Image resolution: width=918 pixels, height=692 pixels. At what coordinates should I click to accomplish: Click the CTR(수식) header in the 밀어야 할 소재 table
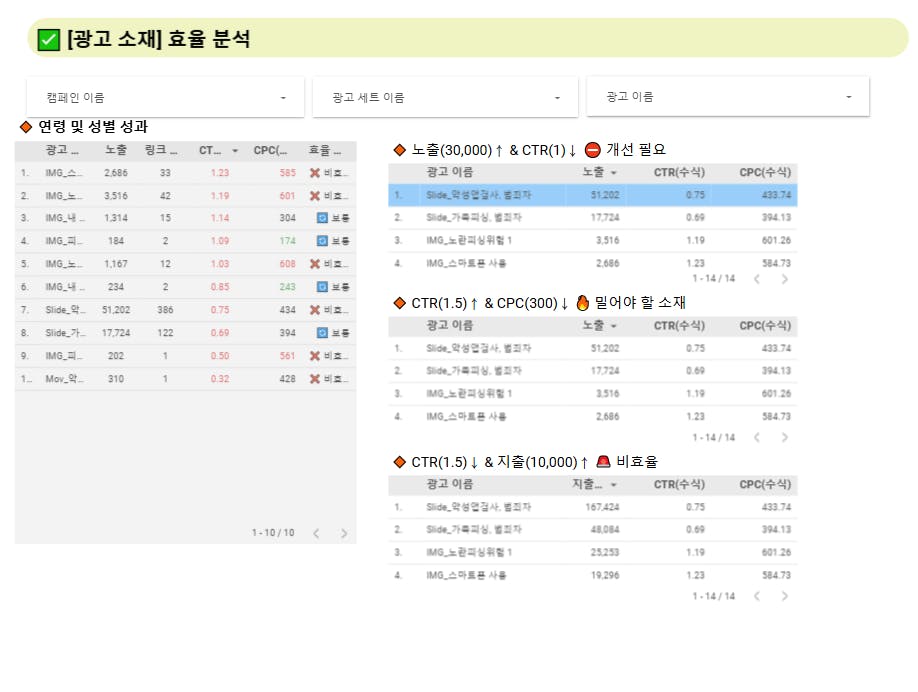(x=679, y=326)
